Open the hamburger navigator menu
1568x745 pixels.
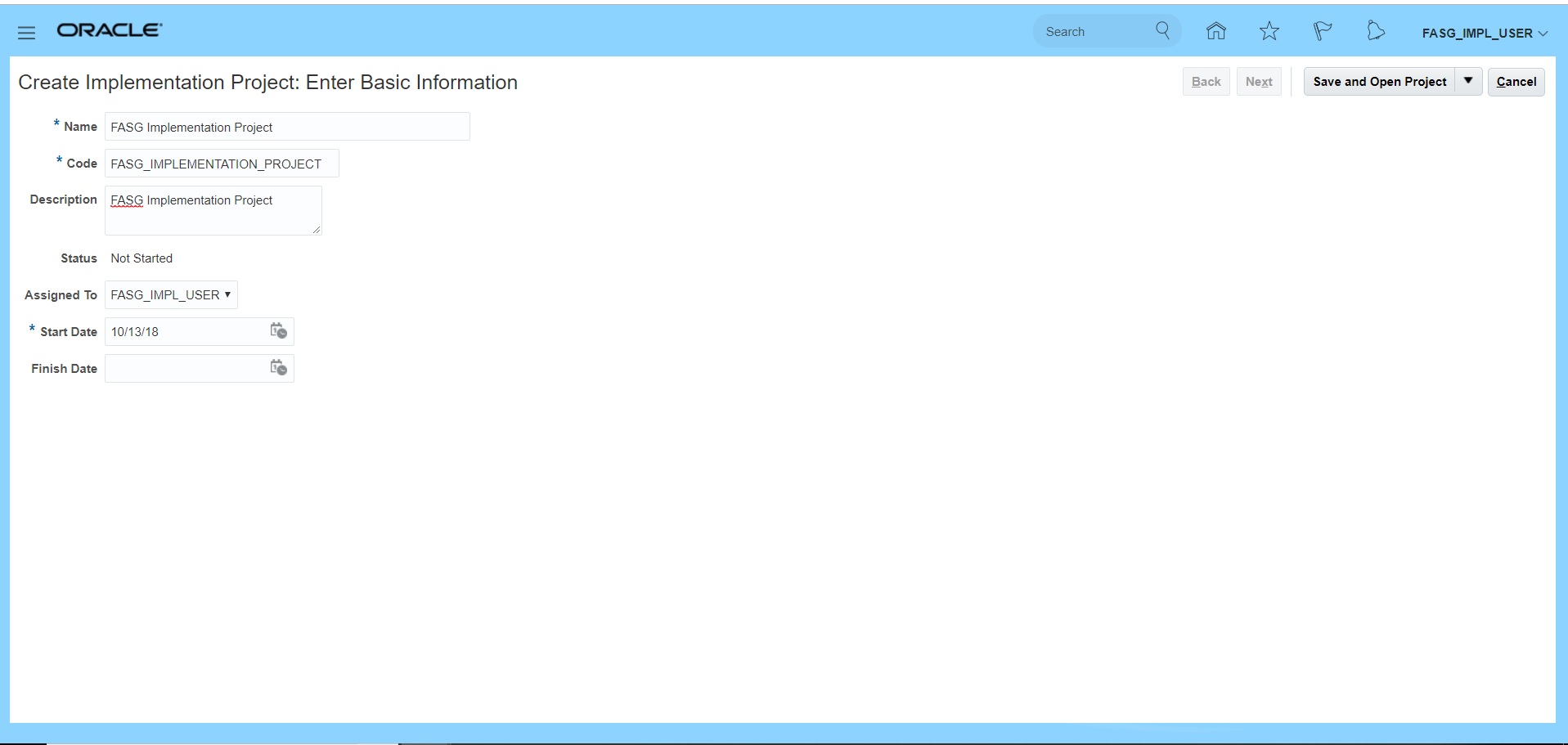[x=26, y=33]
